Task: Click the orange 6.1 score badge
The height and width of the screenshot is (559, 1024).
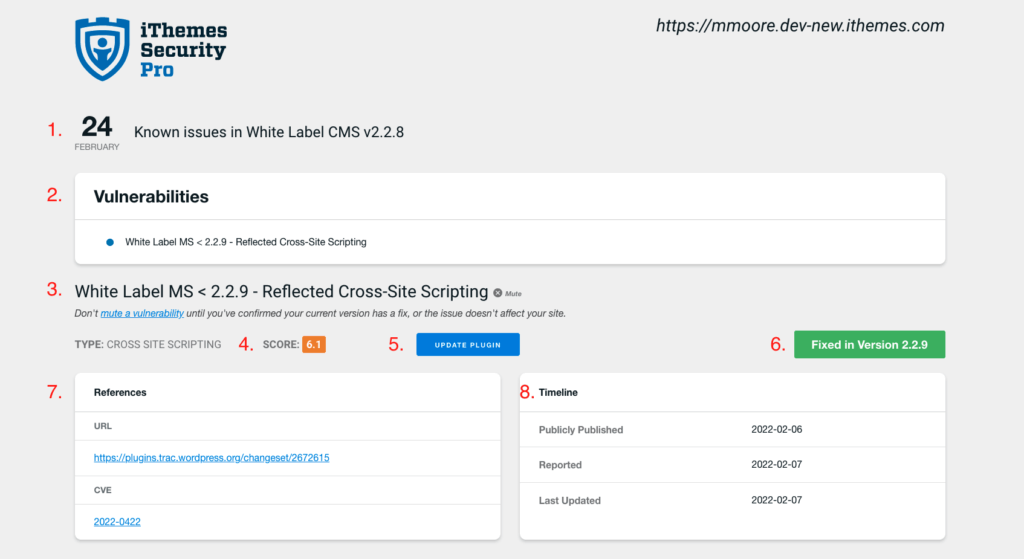Action: (x=313, y=344)
